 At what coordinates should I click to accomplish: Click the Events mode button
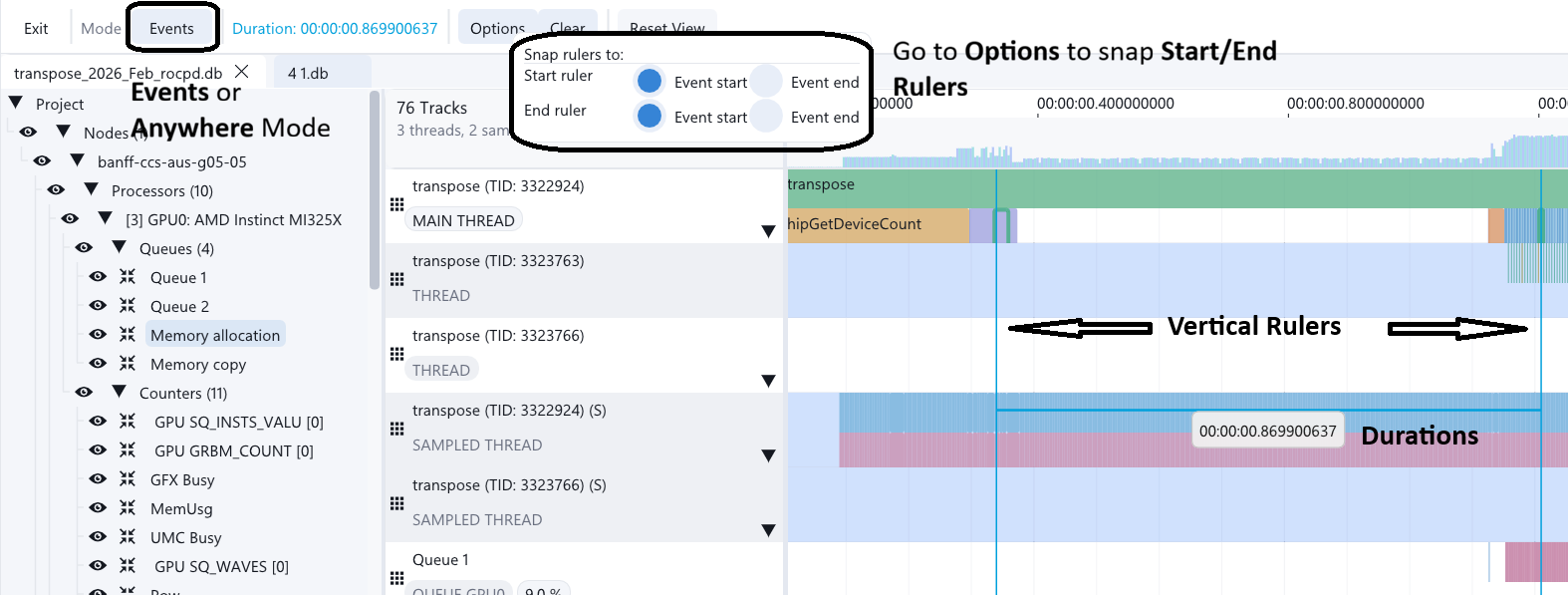coord(172,28)
